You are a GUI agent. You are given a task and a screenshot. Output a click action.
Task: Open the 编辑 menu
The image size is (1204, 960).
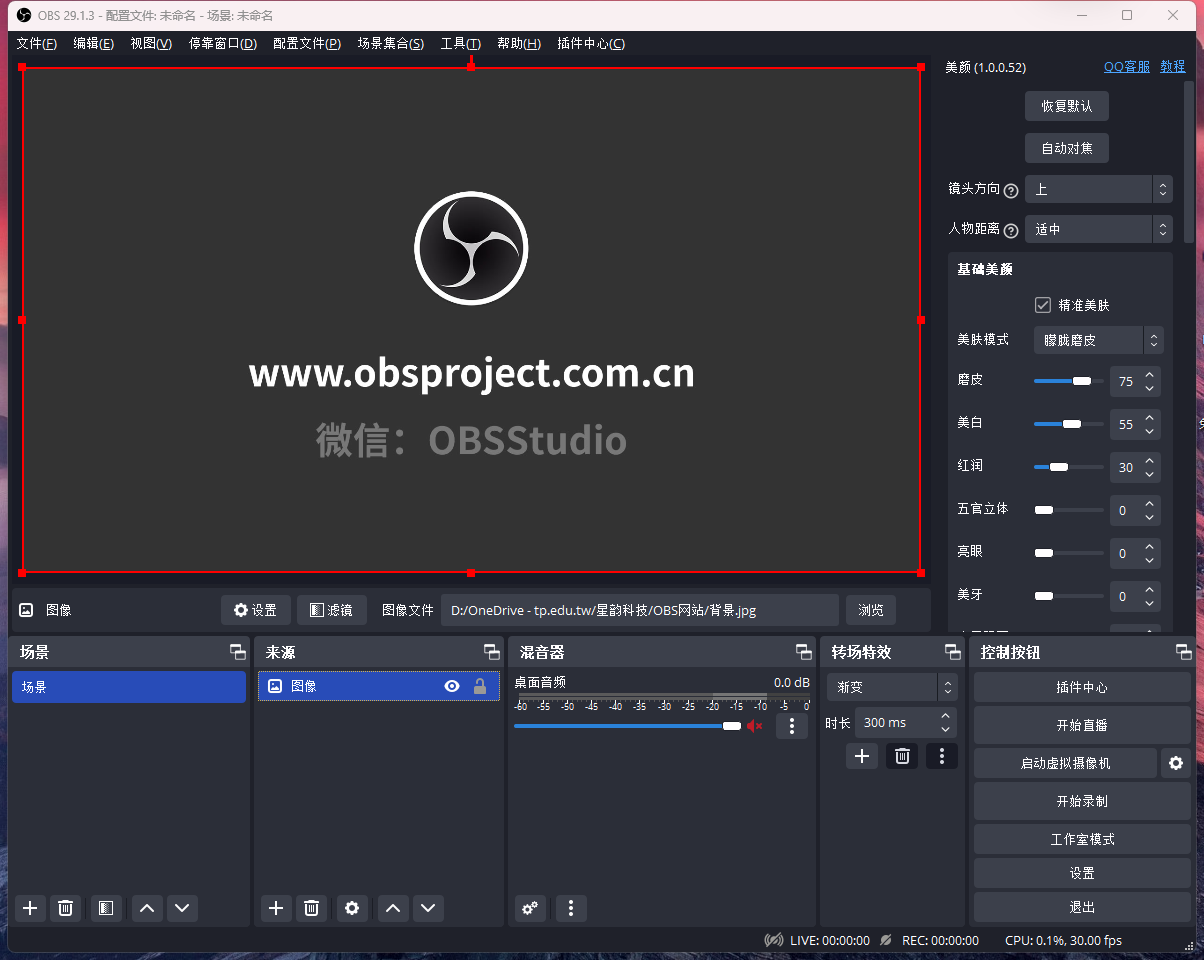(93, 43)
